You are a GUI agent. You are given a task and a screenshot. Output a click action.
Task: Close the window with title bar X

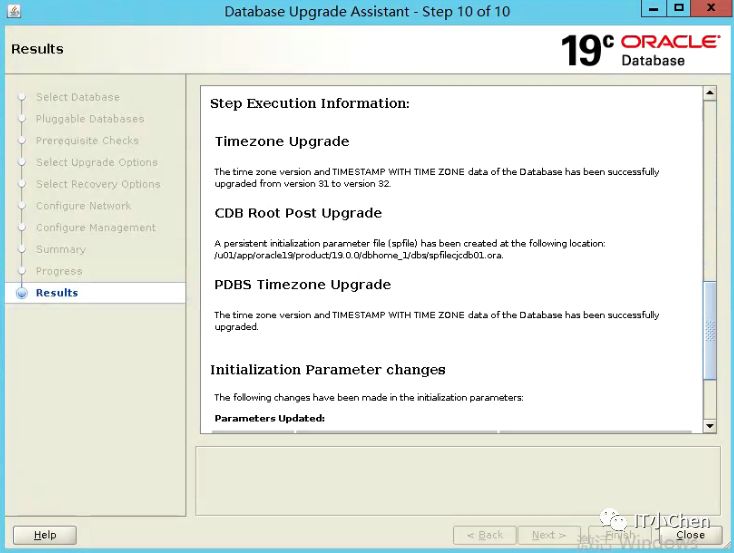pos(711,9)
